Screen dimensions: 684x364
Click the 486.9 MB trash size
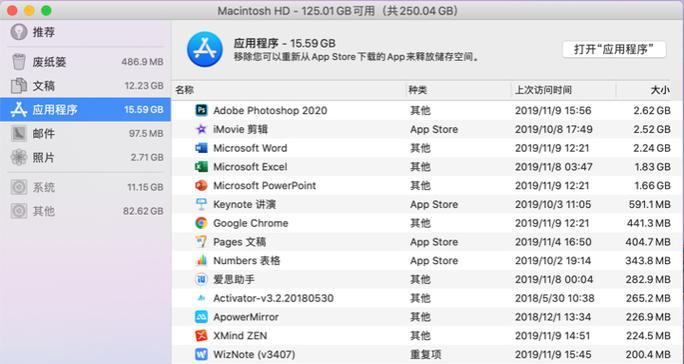[142, 62]
